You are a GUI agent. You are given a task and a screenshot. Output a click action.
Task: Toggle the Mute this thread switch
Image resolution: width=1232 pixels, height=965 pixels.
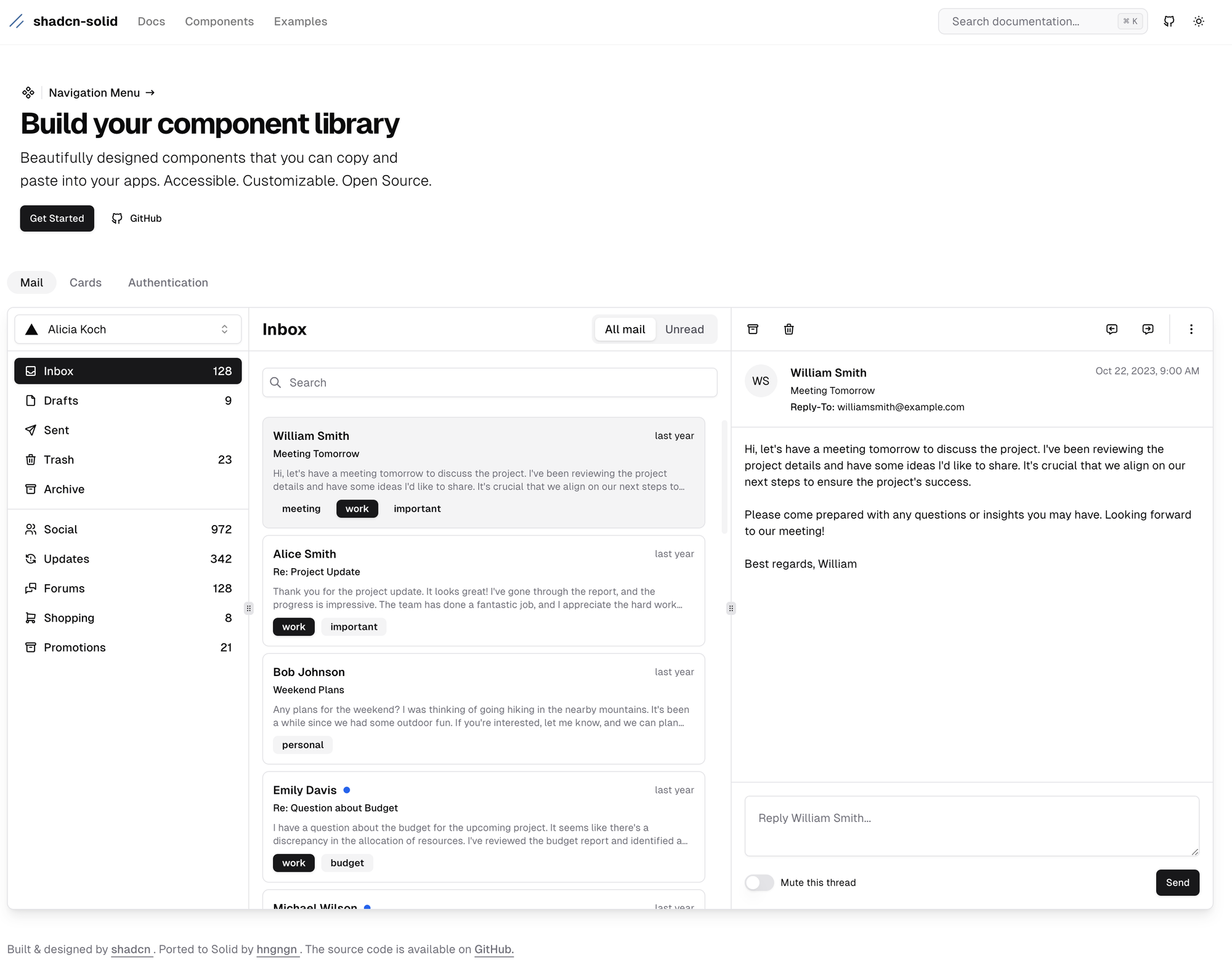click(759, 882)
